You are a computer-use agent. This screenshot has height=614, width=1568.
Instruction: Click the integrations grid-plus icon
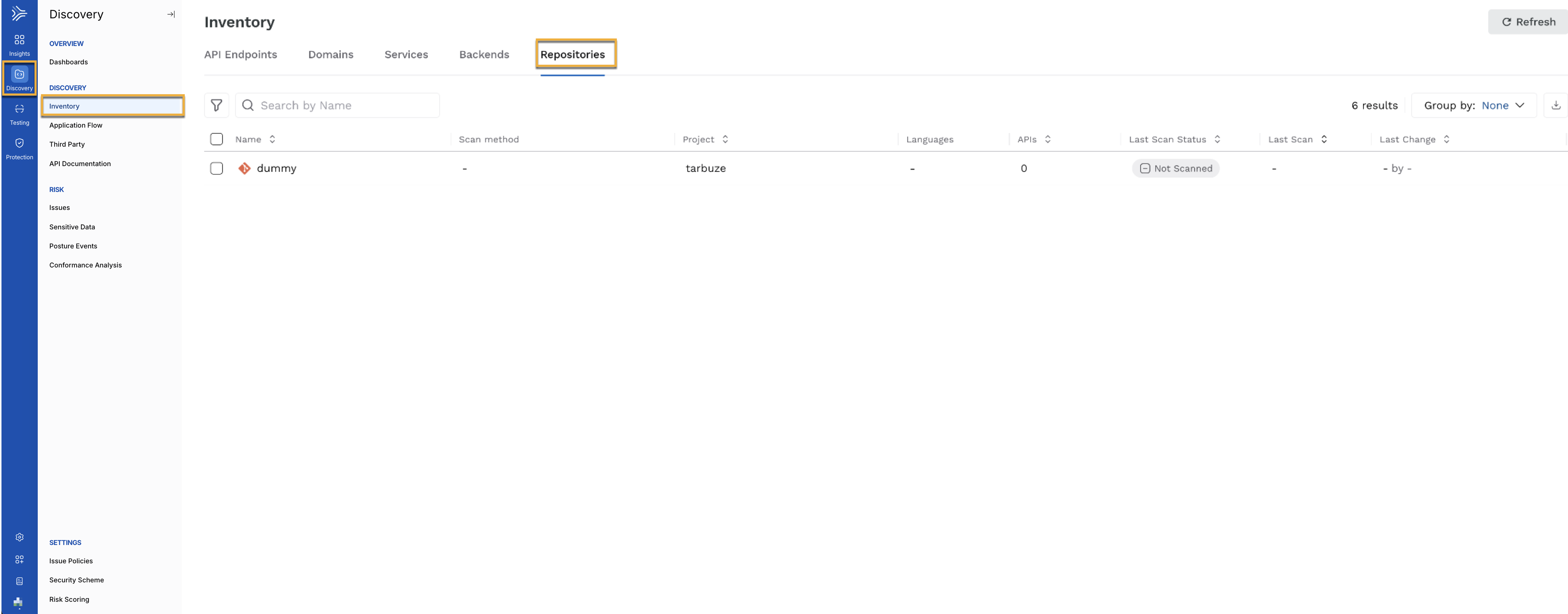coord(19,559)
